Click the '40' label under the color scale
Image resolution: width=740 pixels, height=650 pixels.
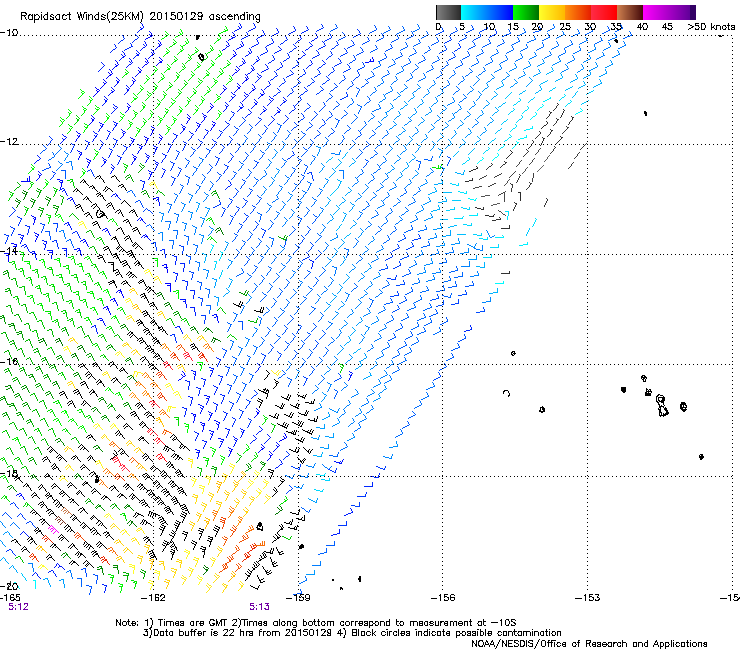pos(642,27)
